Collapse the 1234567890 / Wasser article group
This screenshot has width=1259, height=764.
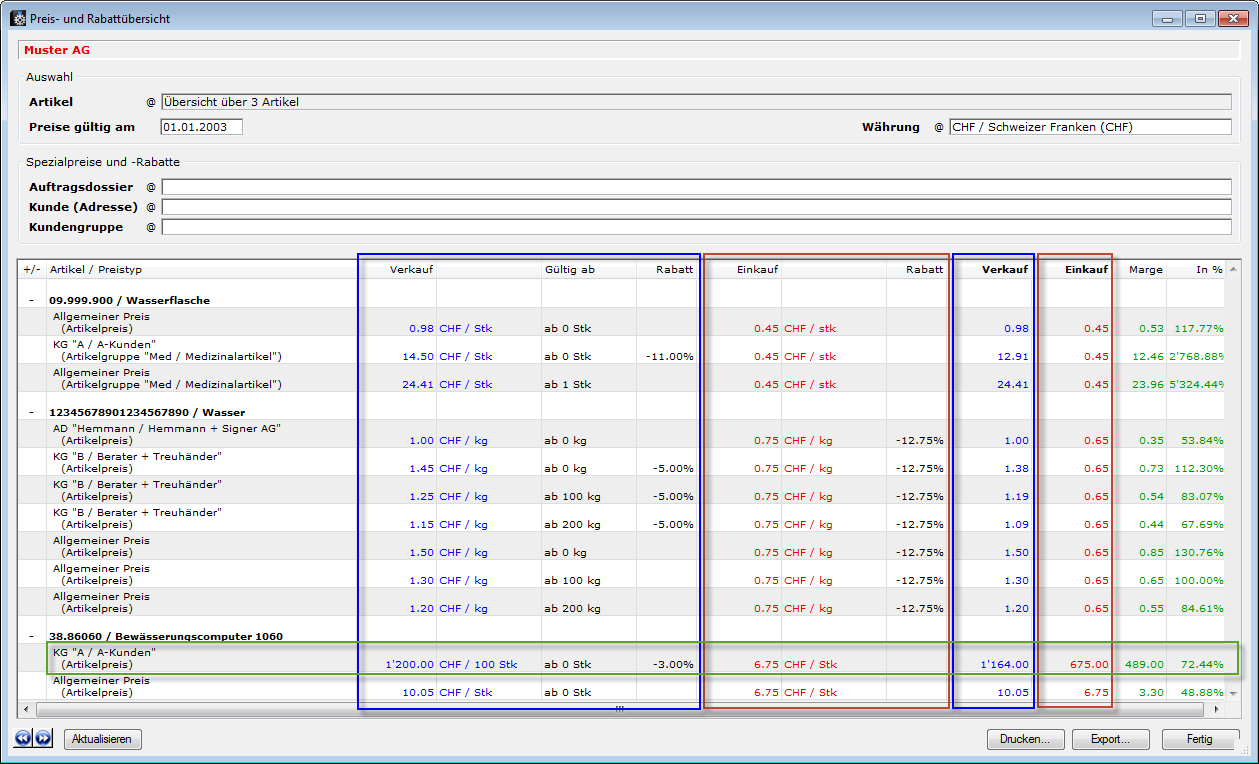click(31, 412)
